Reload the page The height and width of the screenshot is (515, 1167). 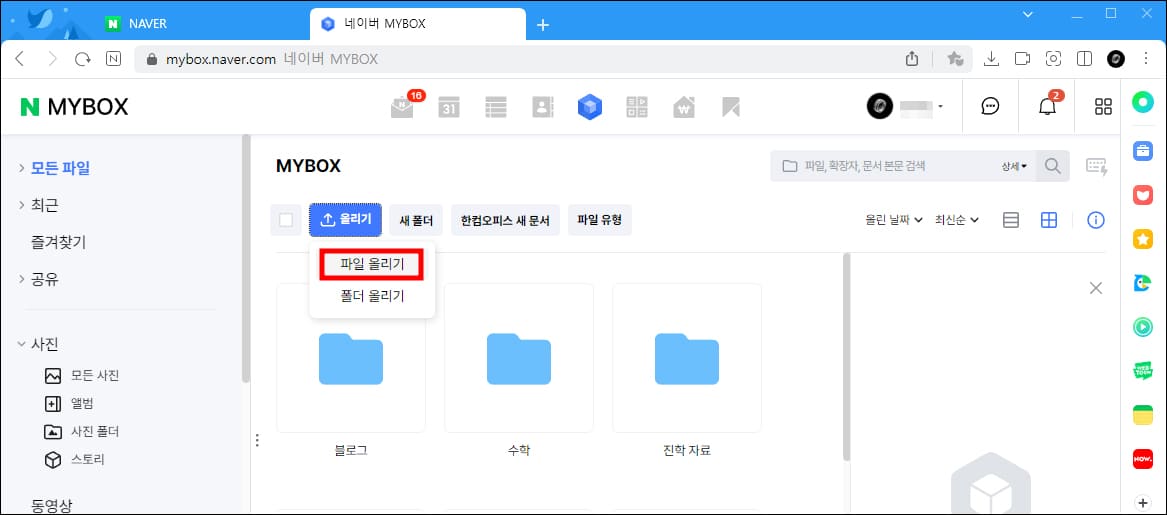[83, 59]
